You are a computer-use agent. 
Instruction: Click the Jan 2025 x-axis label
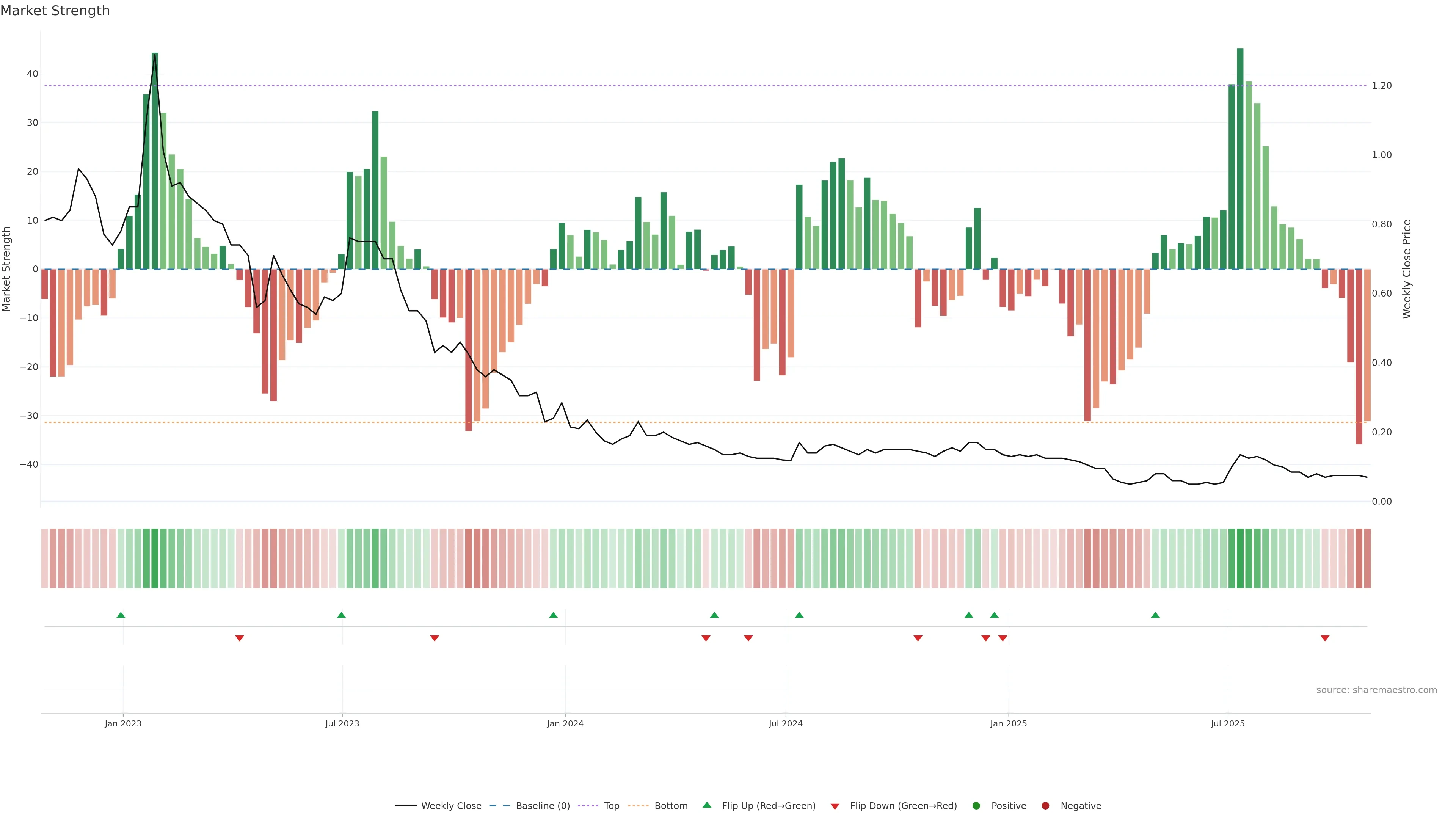(x=1008, y=723)
